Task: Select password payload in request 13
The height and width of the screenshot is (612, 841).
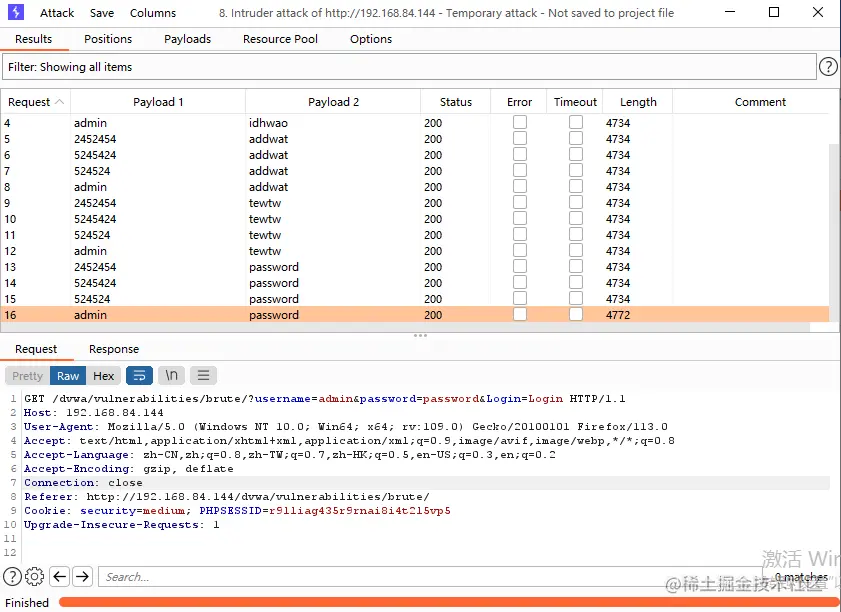Action: (274, 267)
